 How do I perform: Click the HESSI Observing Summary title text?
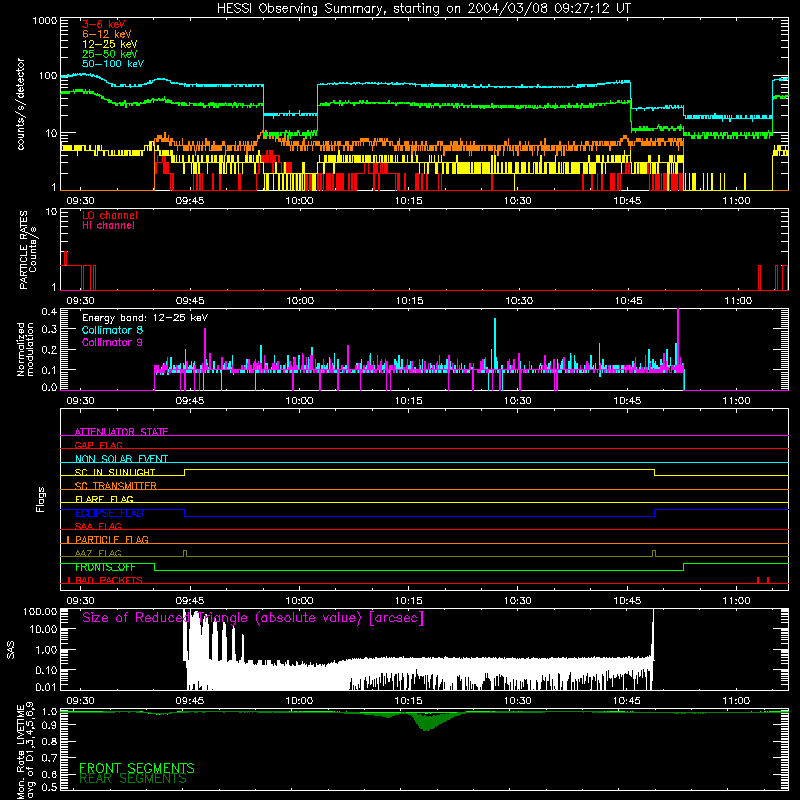[423, 9]
